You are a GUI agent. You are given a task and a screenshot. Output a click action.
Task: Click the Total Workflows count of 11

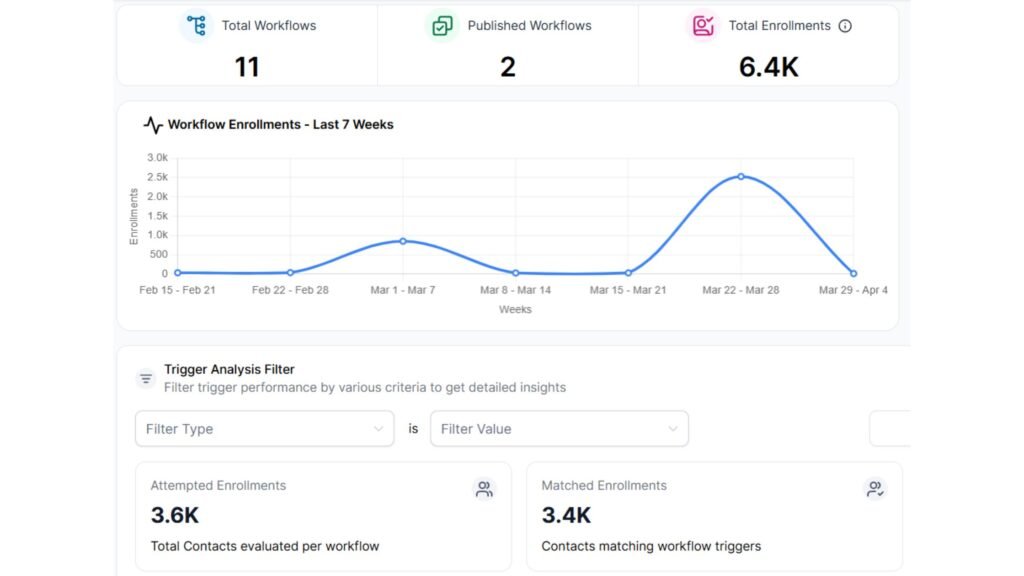pyautogui.click(x=246, y=67)
